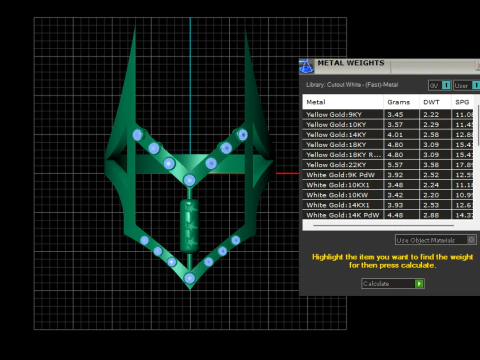Click the 2.58 DWT cell
The width and height of the screenshot is (480, 360).
tap(435, 135)
